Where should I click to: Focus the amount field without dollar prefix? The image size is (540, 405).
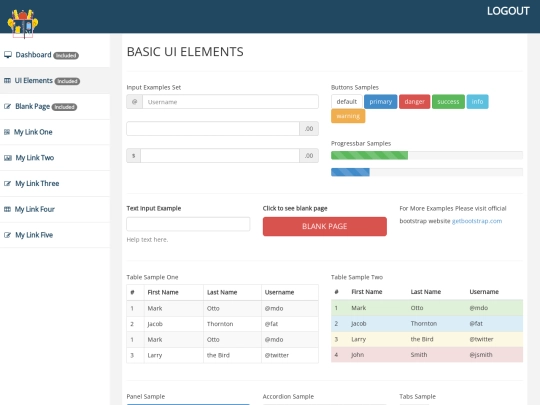click(213, 128)
